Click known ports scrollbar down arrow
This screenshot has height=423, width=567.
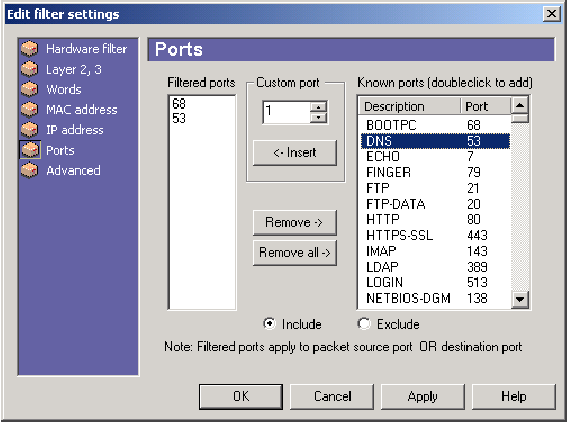click(520, 299)
